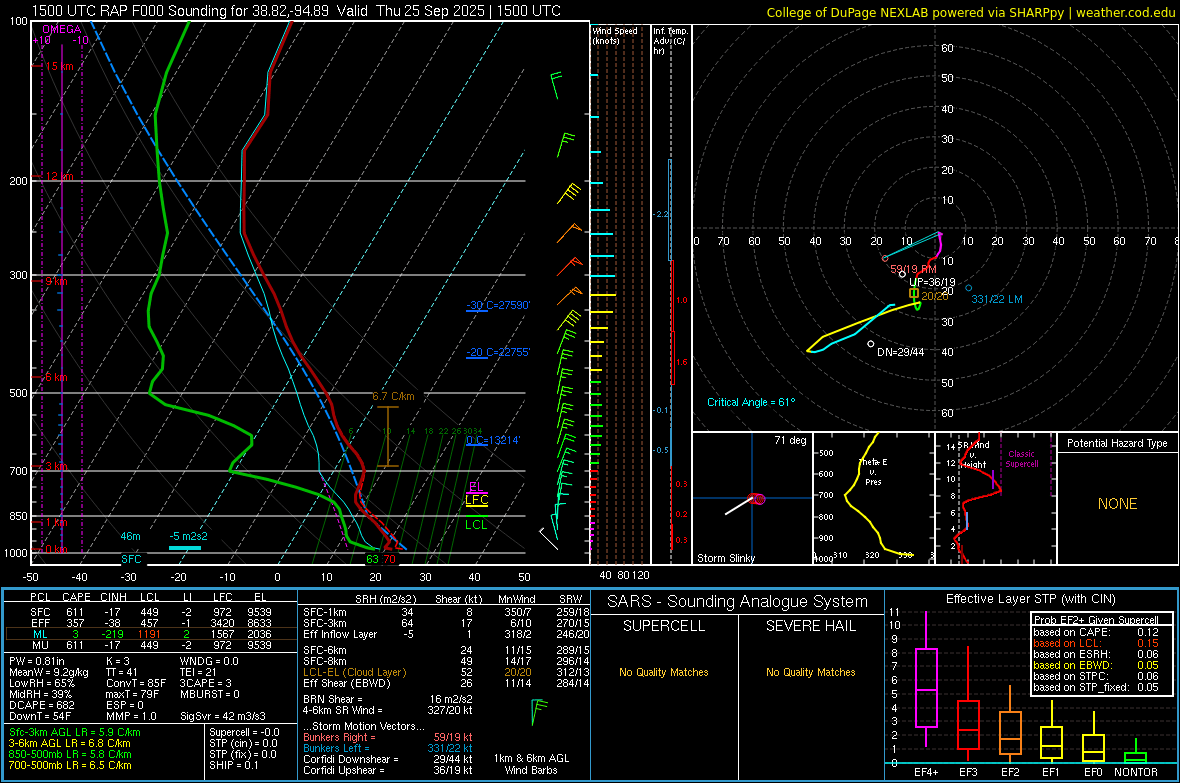
Task: Click the based on LCL: 0.15 line
Action: (x=1096, y=643)
